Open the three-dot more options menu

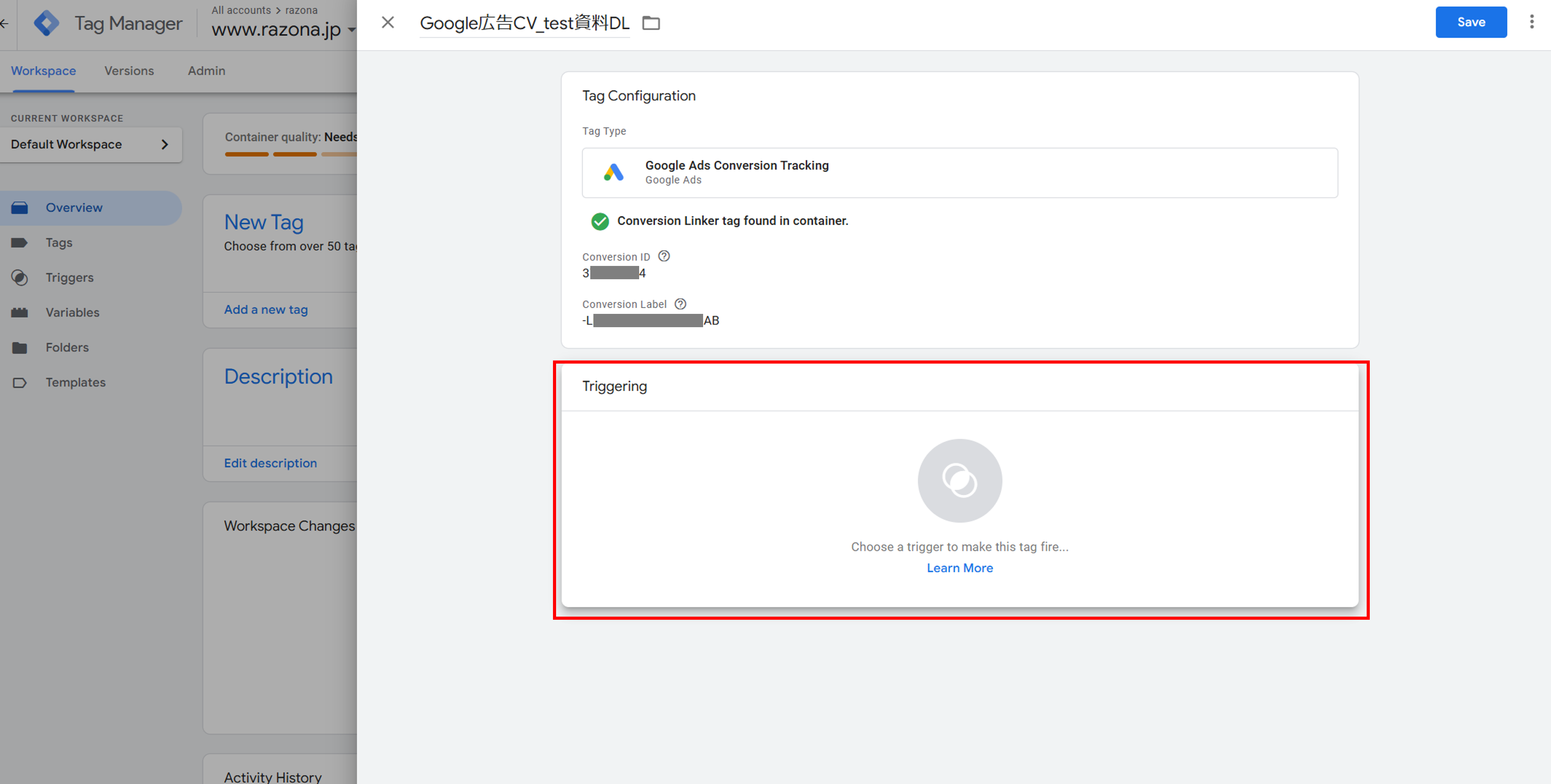pos(1532,22)
